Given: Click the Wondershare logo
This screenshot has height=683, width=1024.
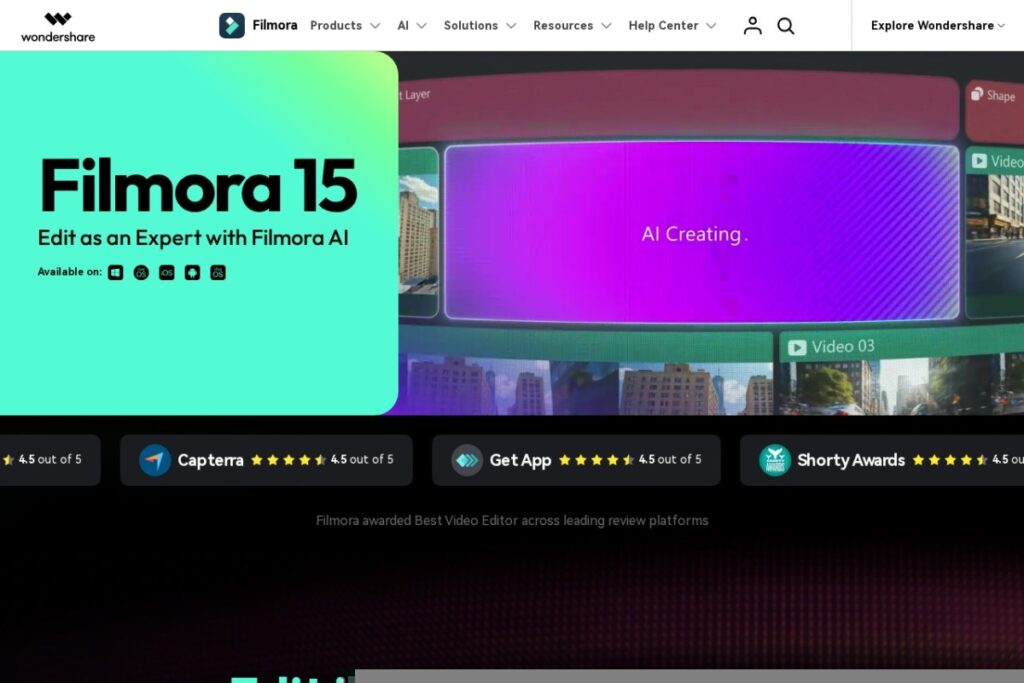Looking at the screenshot, I should click(x=58, y=27).
